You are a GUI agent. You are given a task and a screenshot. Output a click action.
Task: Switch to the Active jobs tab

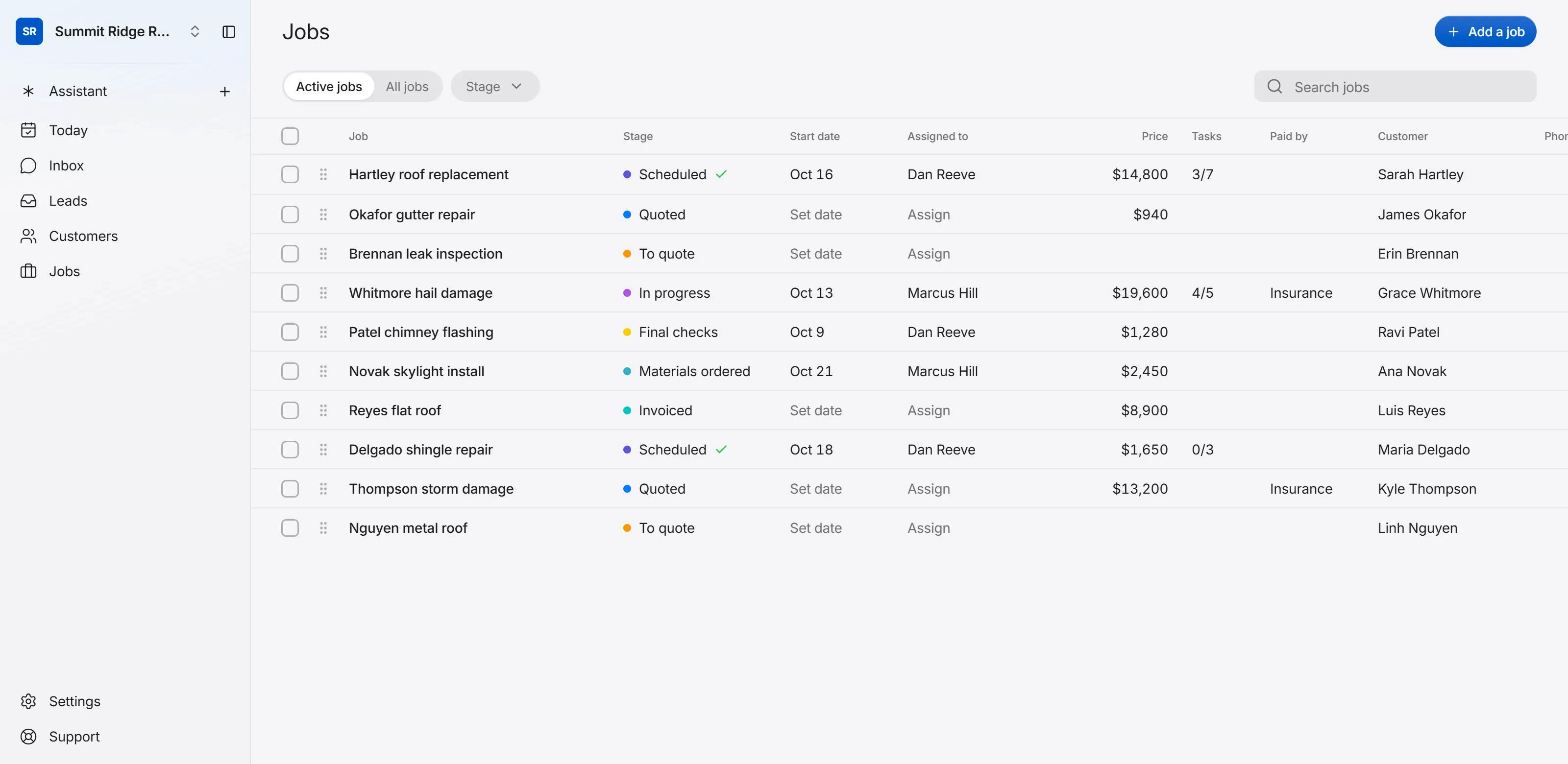[x=329, y=86]
